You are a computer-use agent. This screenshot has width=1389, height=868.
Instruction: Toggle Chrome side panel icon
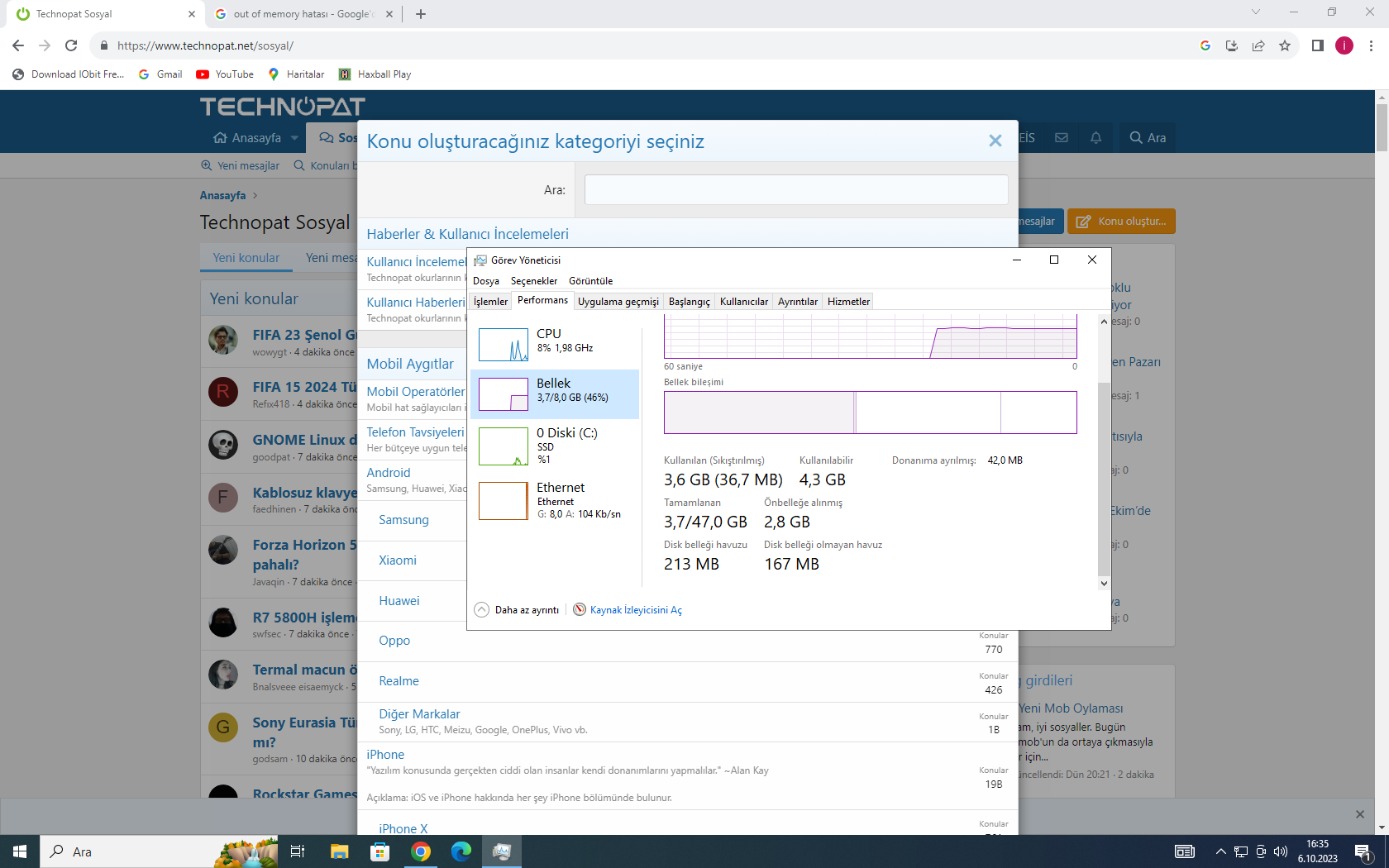coord(1318,46)
